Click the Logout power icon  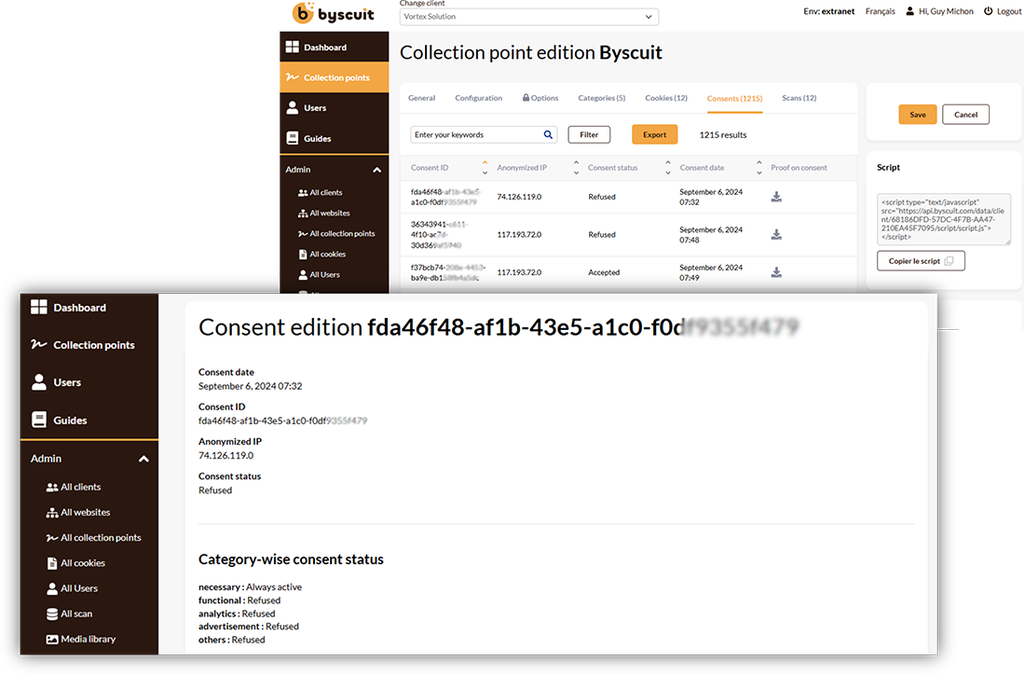[x=988, y=11]
